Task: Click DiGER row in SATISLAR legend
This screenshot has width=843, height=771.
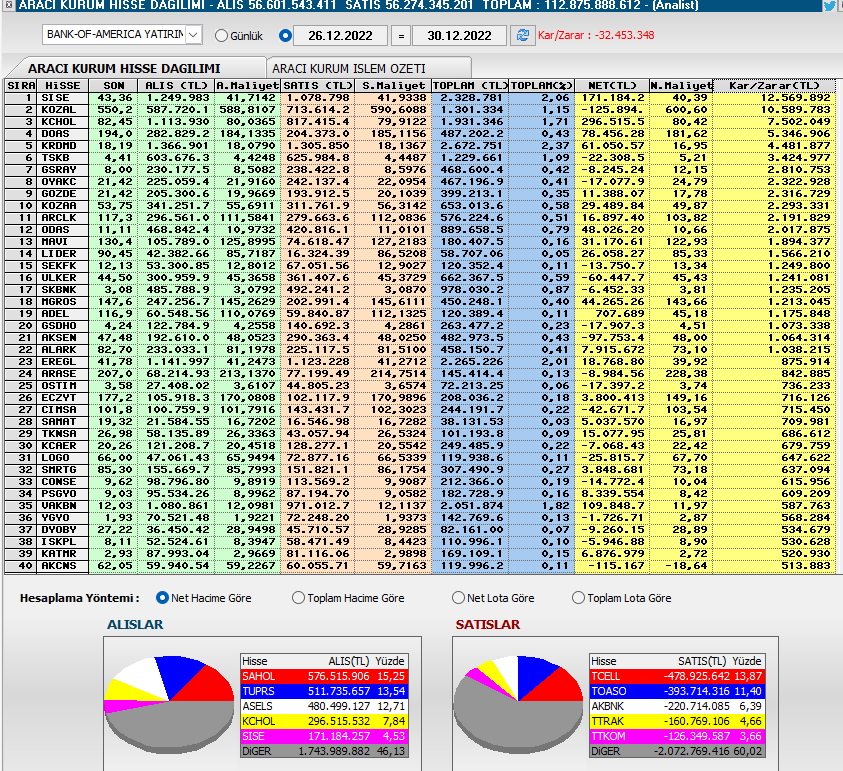Action: [x=677, y=751]
